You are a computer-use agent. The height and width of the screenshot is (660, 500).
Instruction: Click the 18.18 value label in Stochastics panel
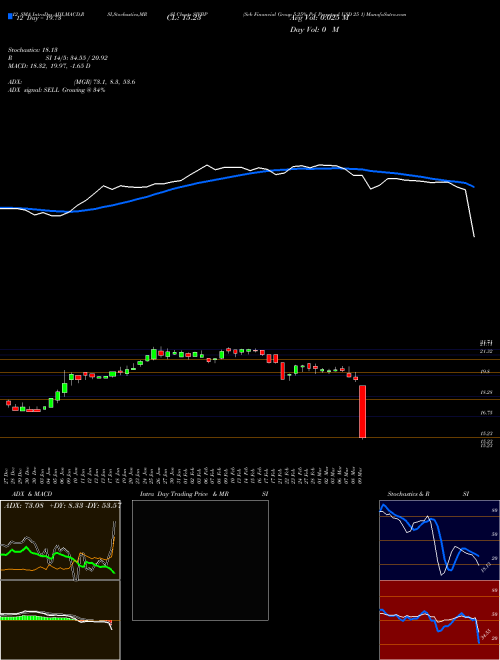(x=486, y=567)
